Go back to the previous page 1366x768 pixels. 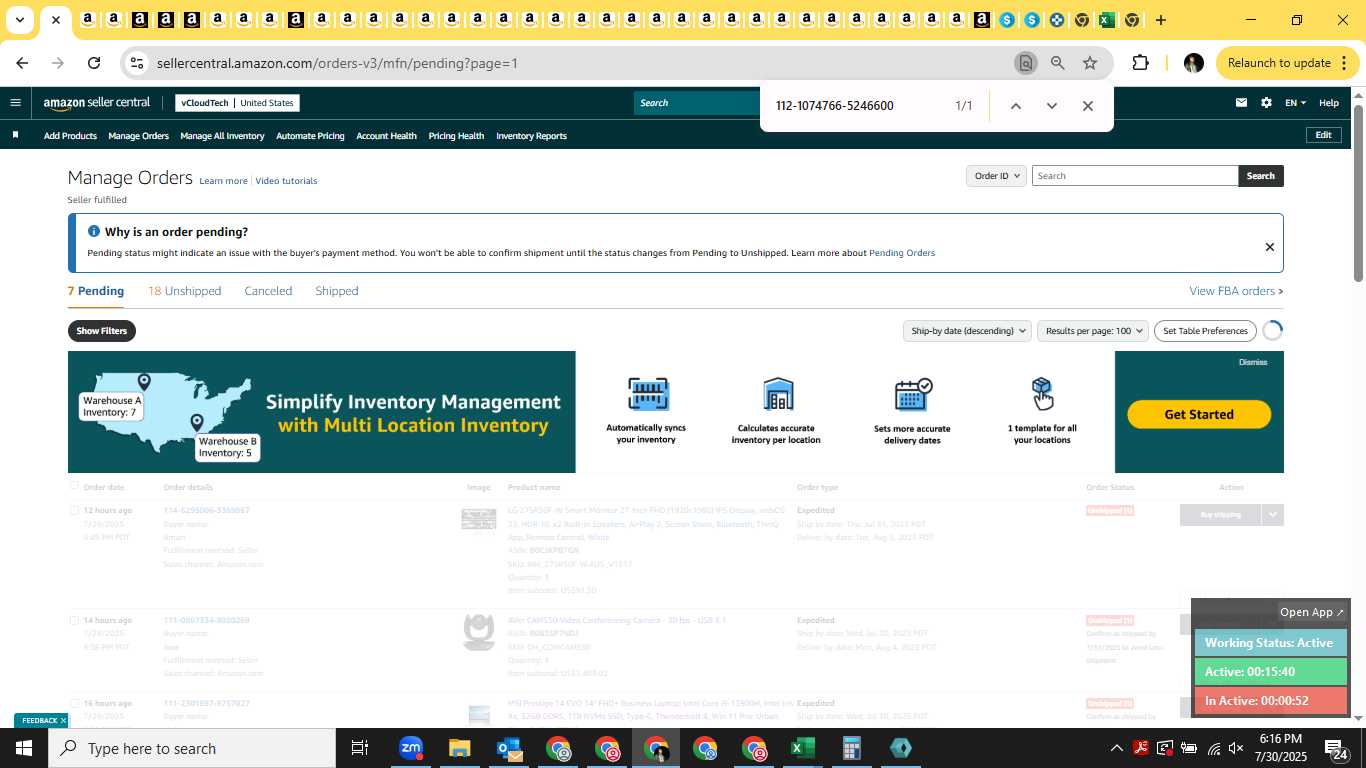coord(22,63)
